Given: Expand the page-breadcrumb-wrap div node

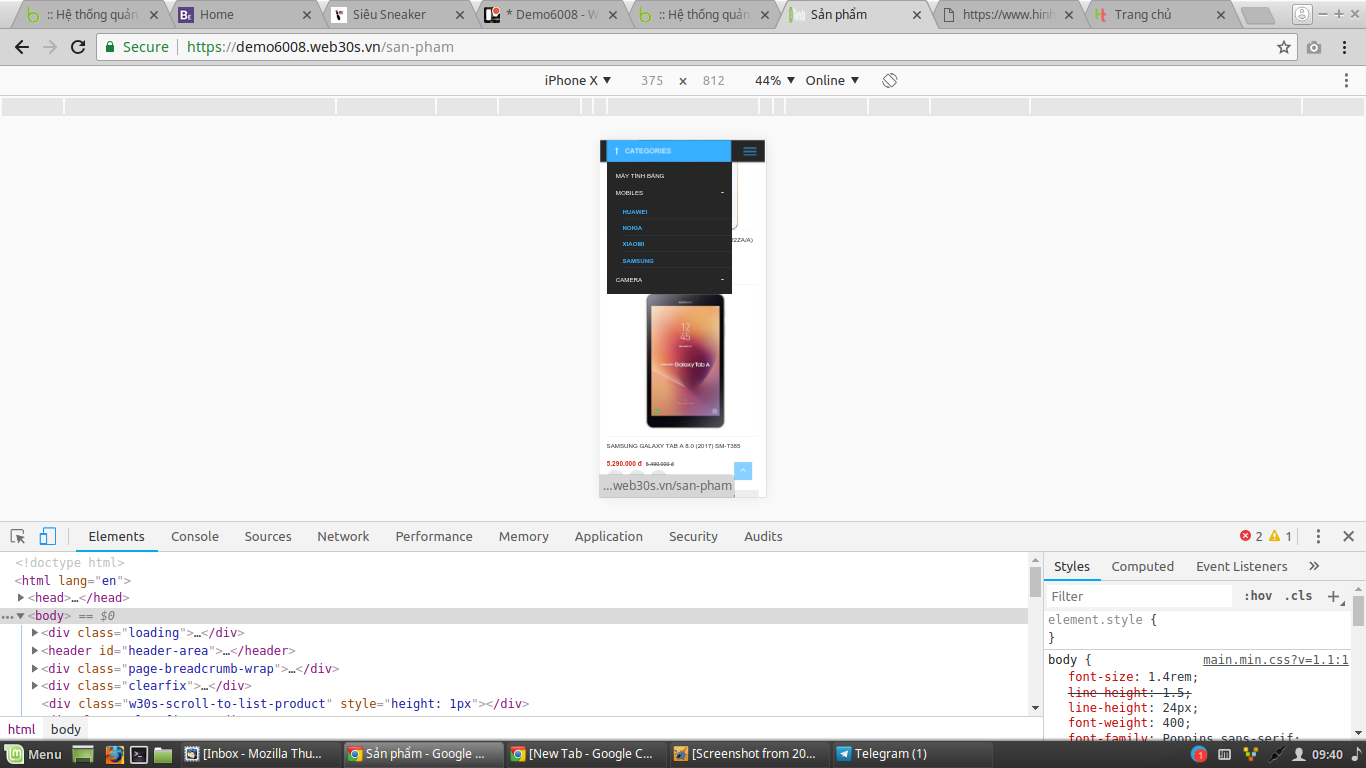Looking at the screenshot, I should pyautogui.click(x=36, y=669).
